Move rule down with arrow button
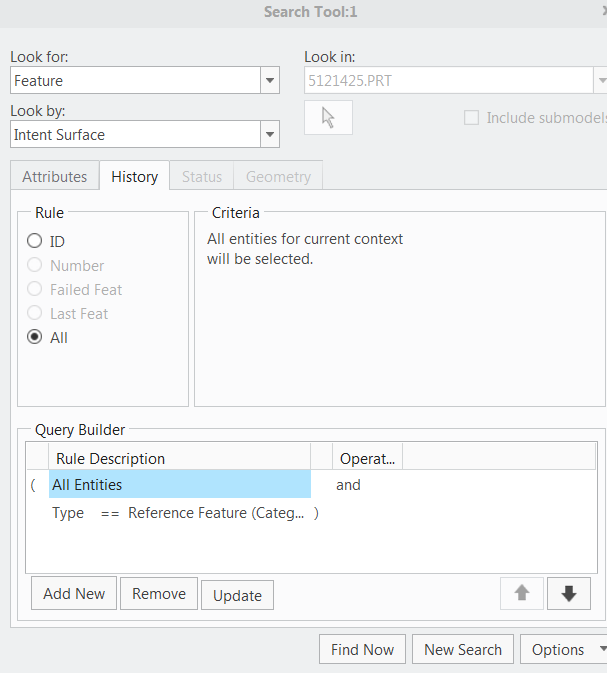Screen dimensions: 607x673 pyautogui.click(x=569, y=593)
